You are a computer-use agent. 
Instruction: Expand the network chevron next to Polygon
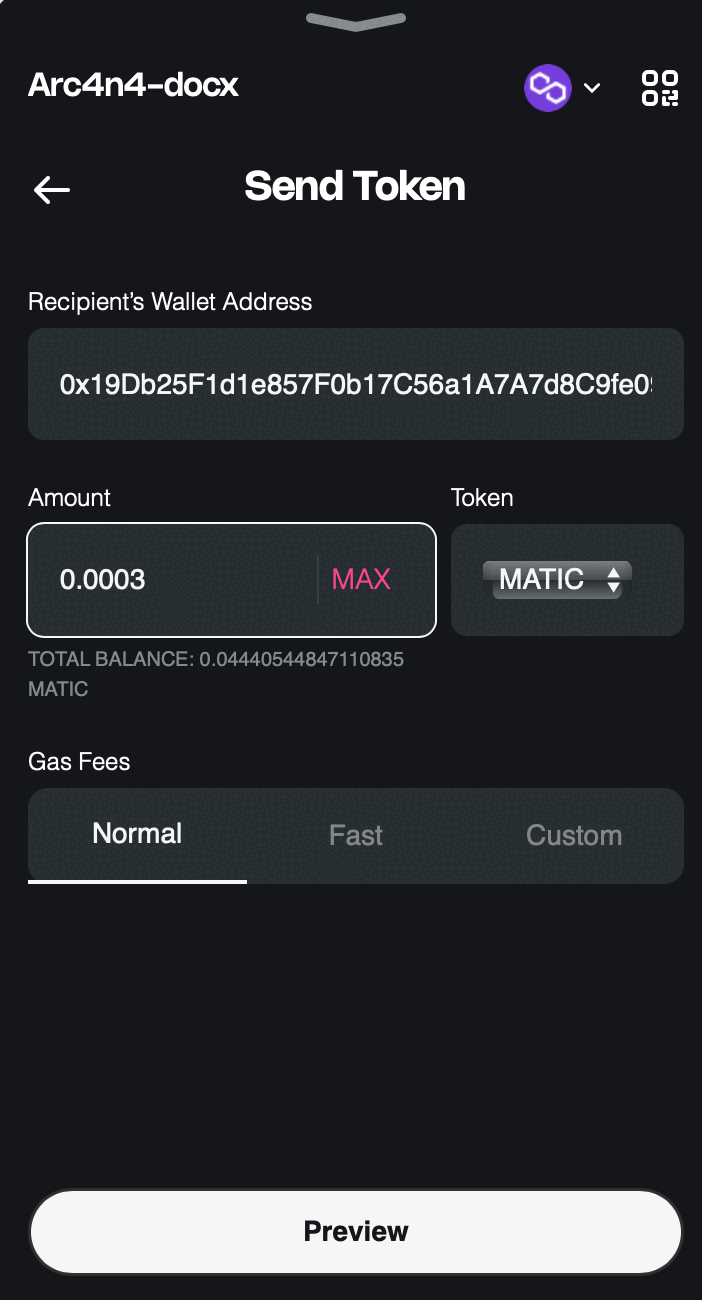592,88
